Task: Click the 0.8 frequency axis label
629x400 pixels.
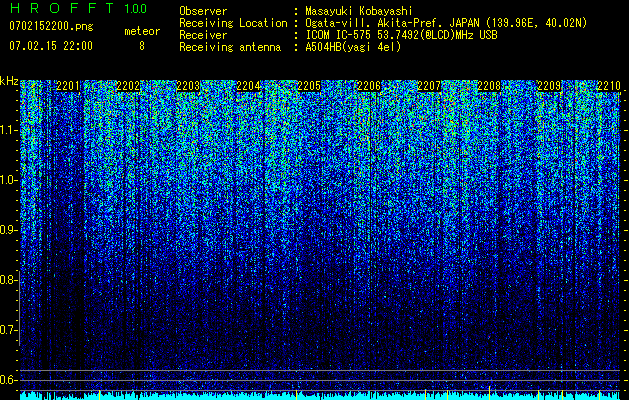Action: [x=8, y=280]
